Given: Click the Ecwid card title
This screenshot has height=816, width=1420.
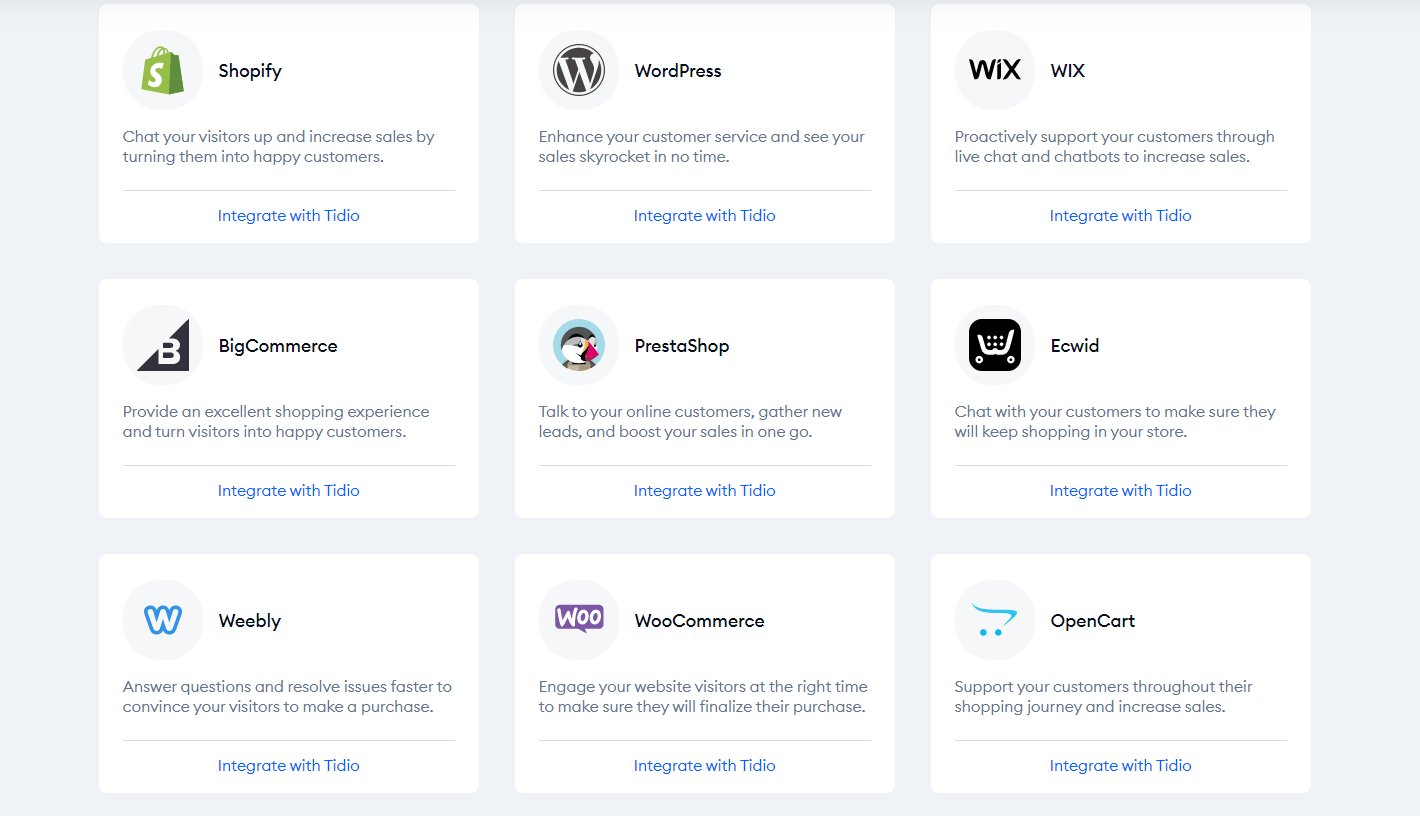Looking at the screenshot, I should 1075,346.
